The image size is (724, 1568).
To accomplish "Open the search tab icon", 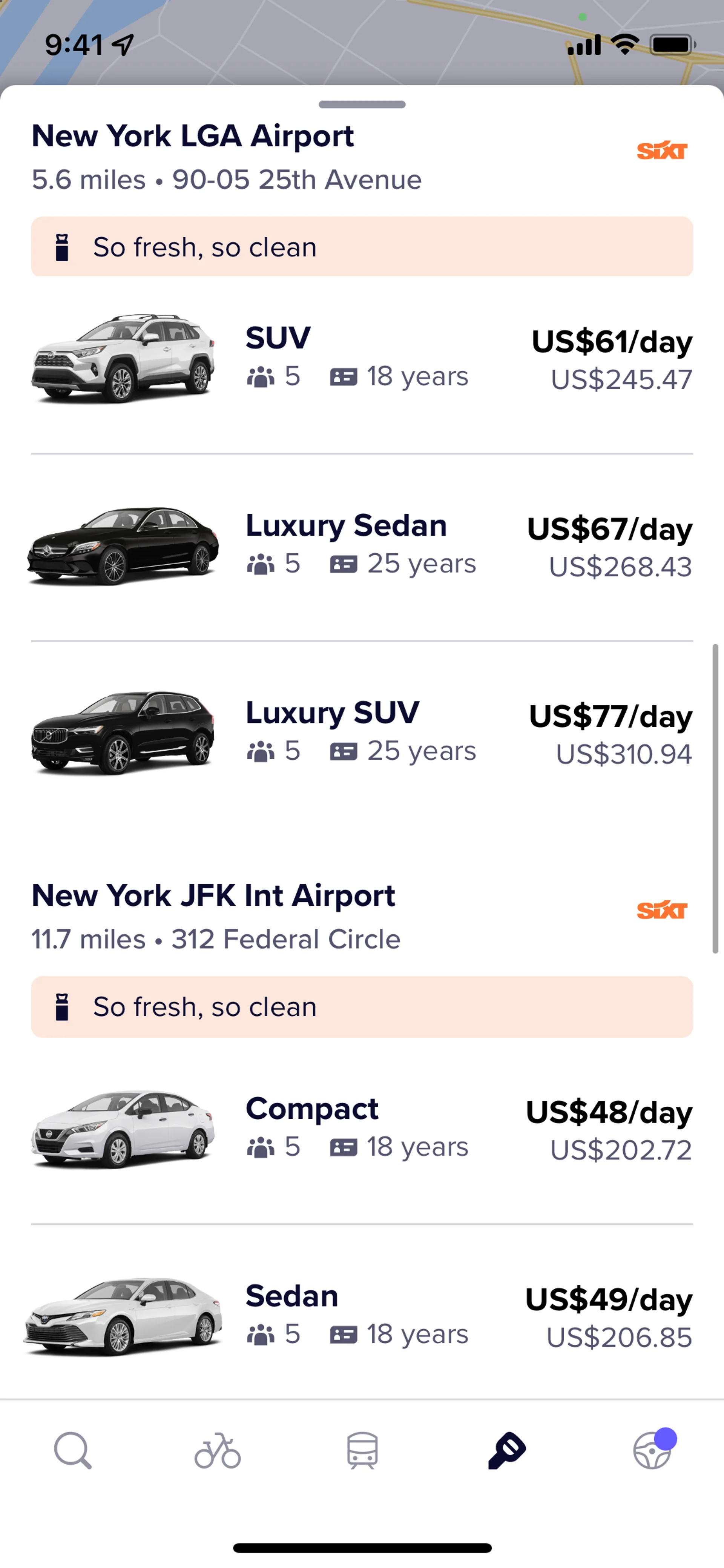I will click(72, 1451).
